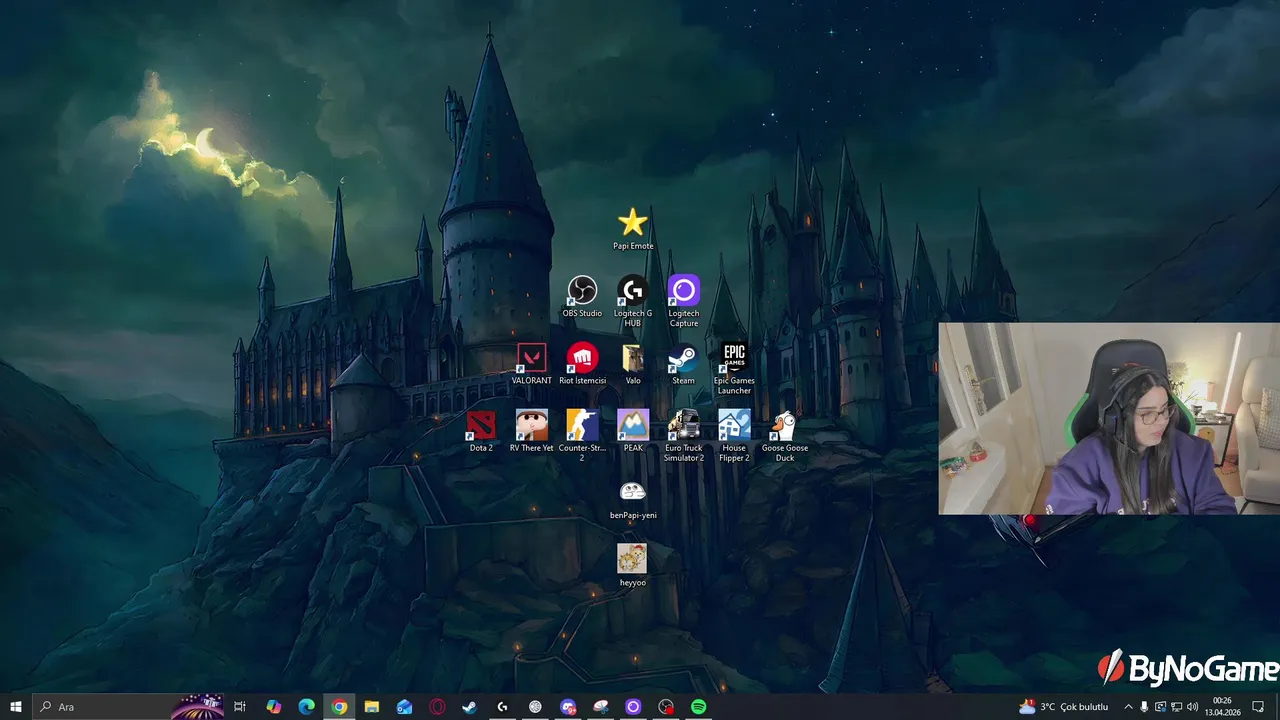1280x720 pixels.
Task: Open the network tray icon
Action: tap(1176, 707)
